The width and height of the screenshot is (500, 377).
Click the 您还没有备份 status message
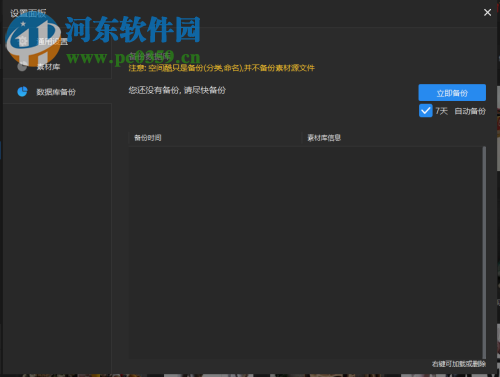tap(177, 90)
